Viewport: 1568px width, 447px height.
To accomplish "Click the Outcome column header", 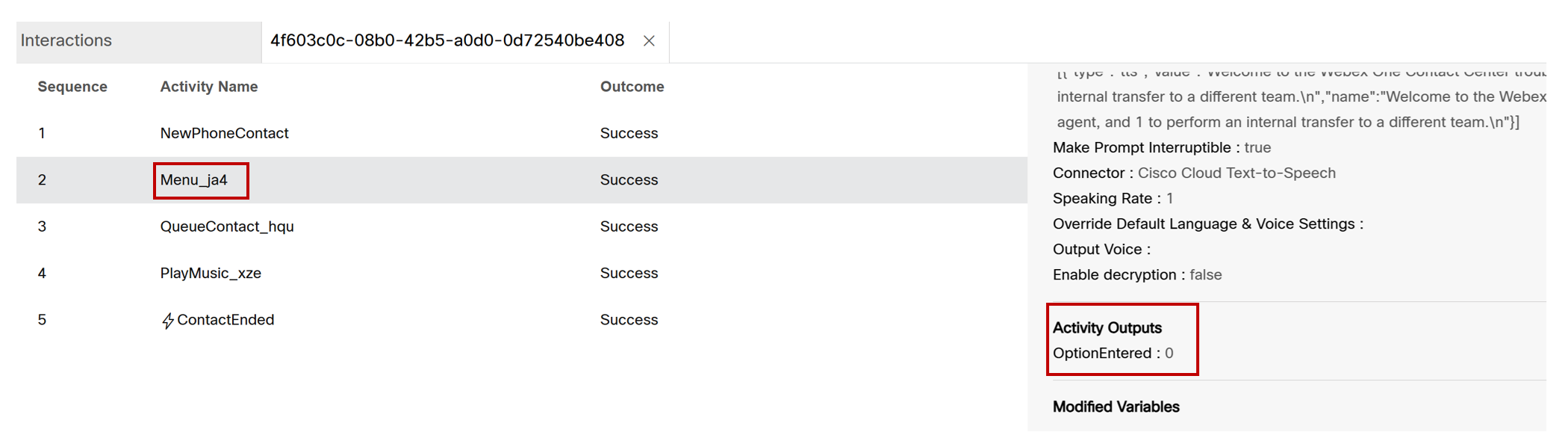I will (632, 87).
